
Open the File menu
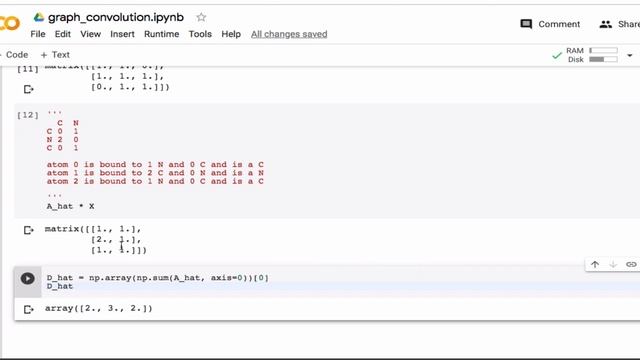pyautogui.click(x=38, y=34)
